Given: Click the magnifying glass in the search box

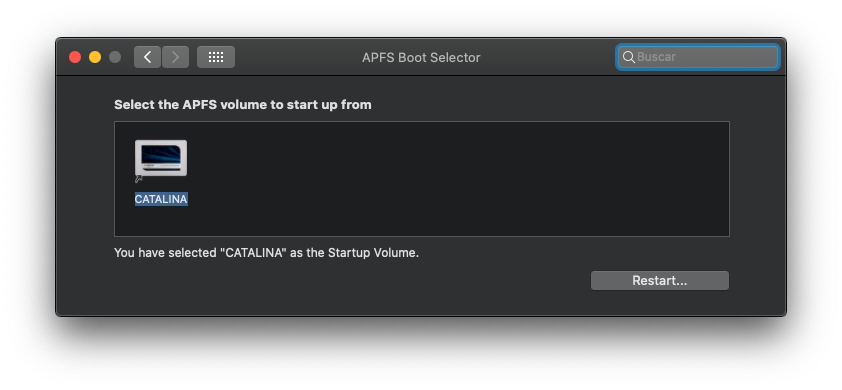Looking at the screenshot, I should (629, 57).
